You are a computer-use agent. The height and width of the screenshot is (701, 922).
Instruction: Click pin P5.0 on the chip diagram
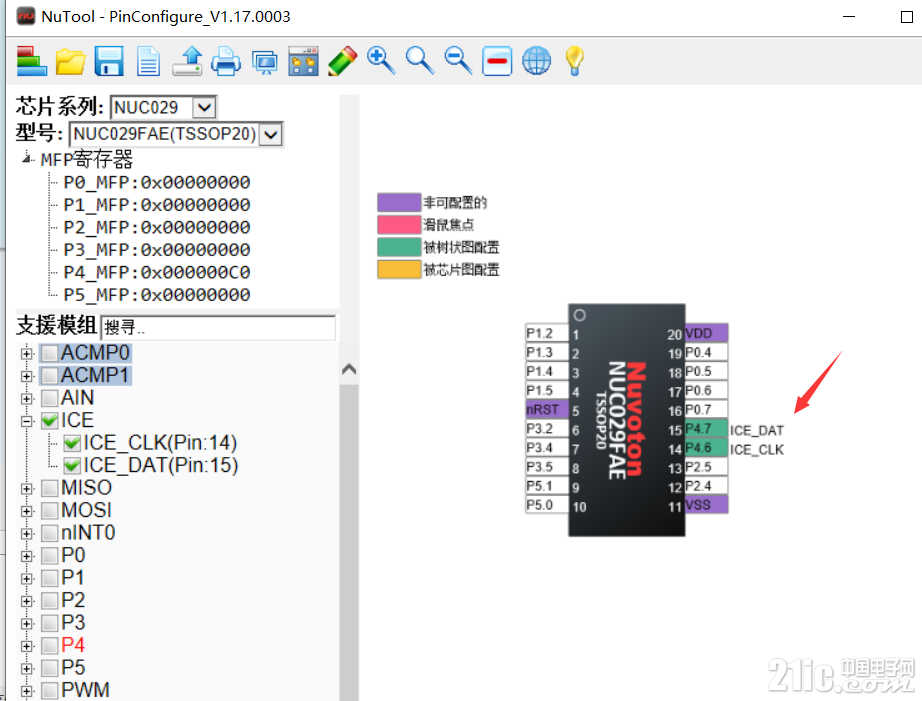(546, 505)
